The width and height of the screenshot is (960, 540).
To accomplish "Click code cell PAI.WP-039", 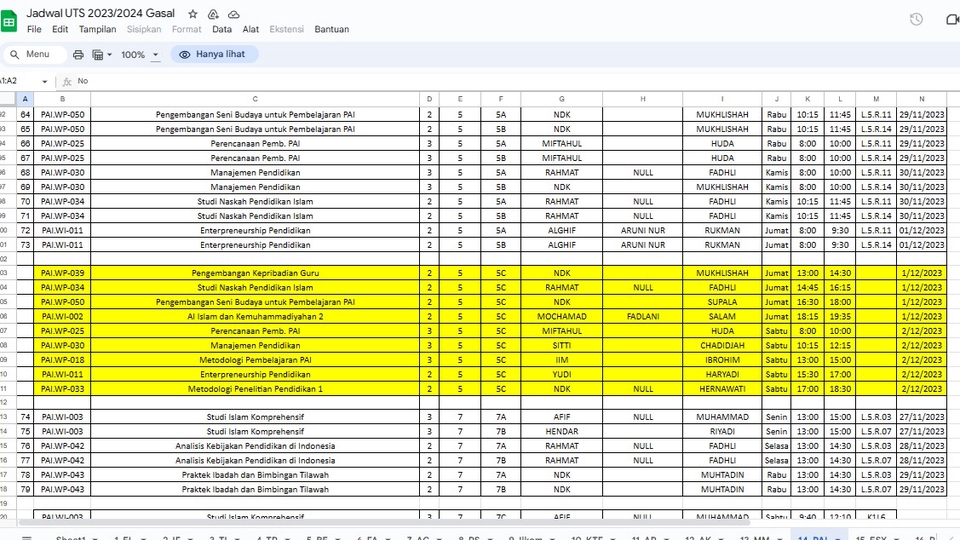I will (62, 273).
